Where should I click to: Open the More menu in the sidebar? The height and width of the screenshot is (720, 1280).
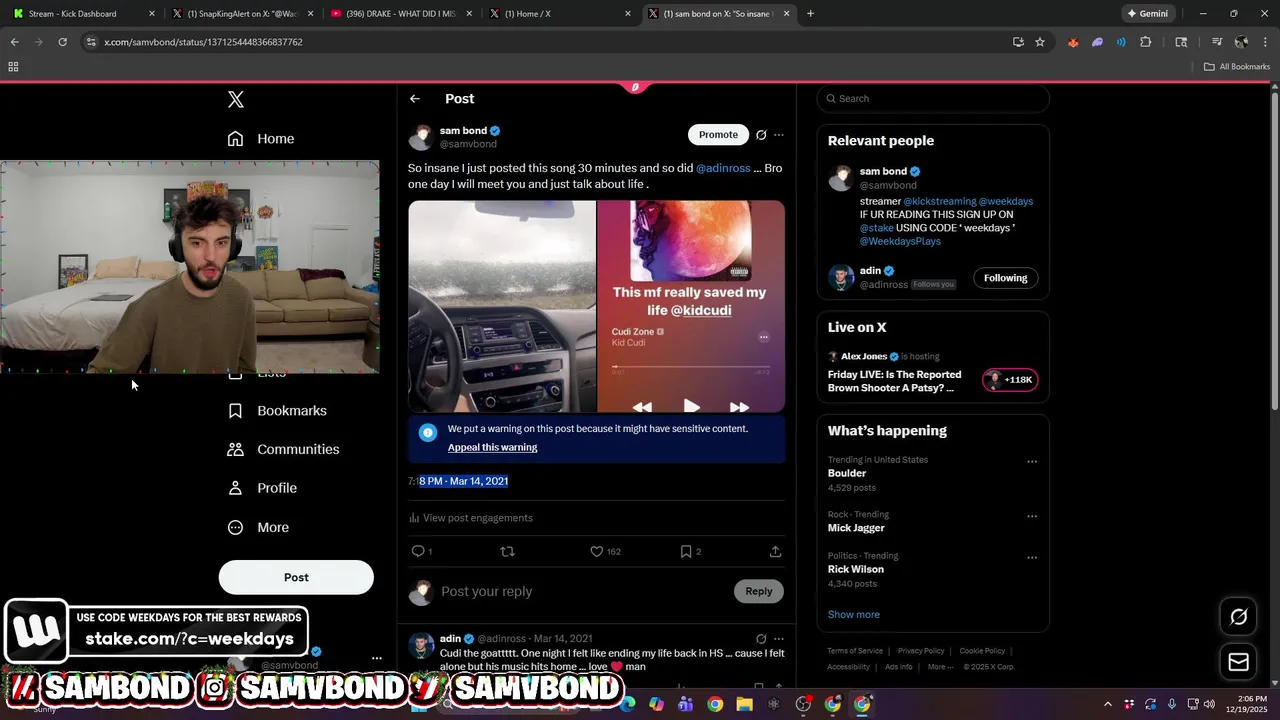point(258,527)
